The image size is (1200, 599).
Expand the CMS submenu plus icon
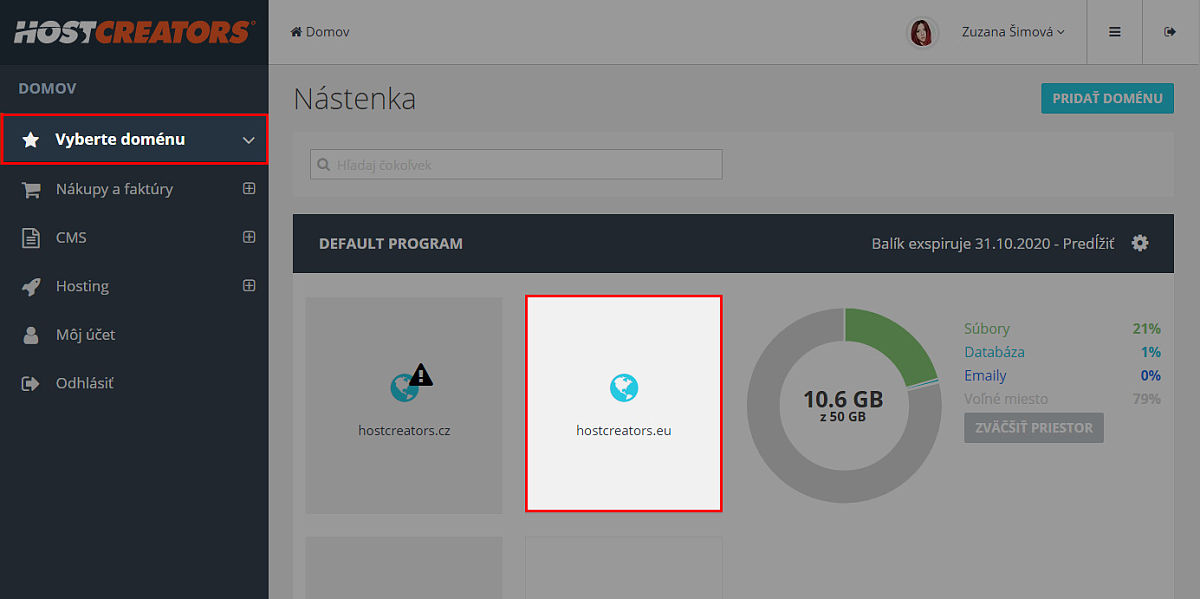click(x=249, y=237)
